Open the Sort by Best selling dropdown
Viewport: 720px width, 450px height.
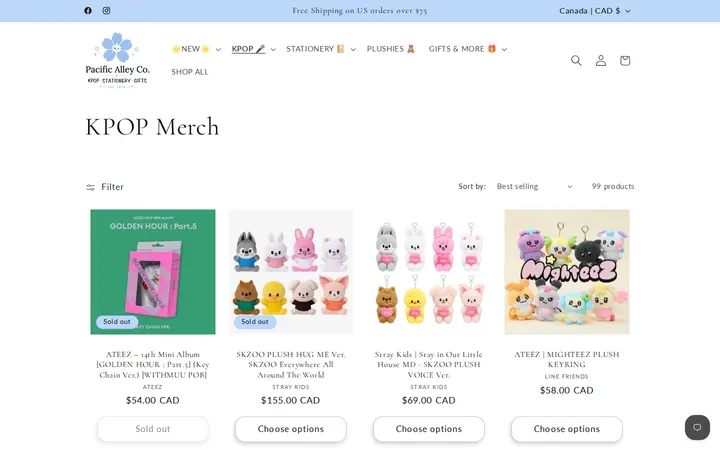[534, 186]
